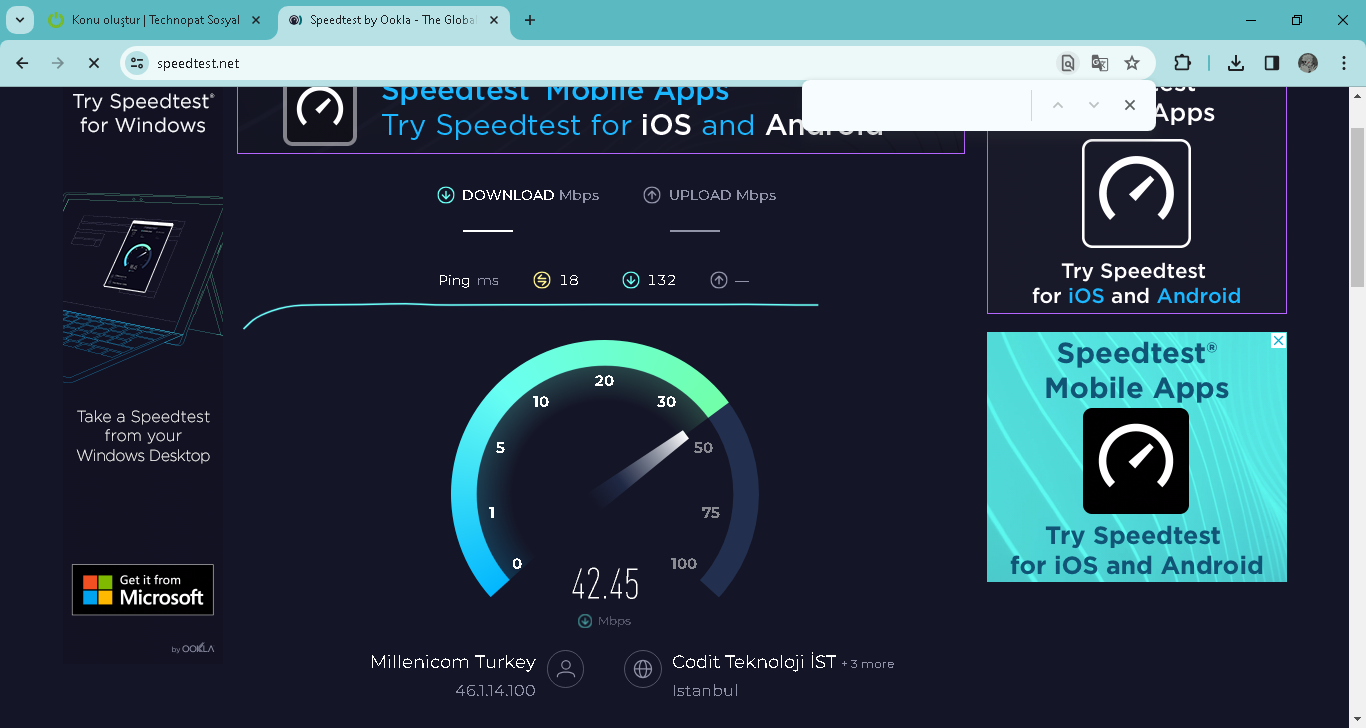Image resolution: width=1366 pixels, height=728 pixels.
Task: Show the browser Downloads panel
Action: coord(1236,63)
